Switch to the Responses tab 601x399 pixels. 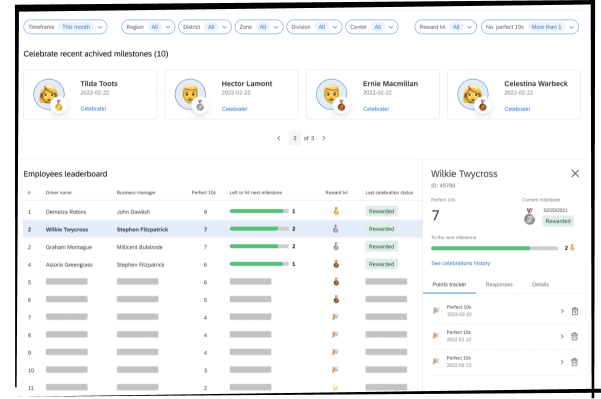(499, 284)
